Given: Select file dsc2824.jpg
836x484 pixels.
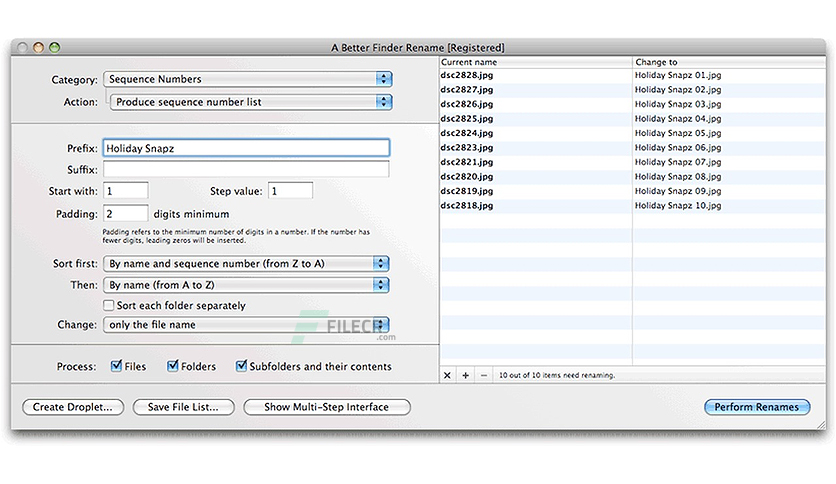Looking at the screenshot, I should coord(467,133).
